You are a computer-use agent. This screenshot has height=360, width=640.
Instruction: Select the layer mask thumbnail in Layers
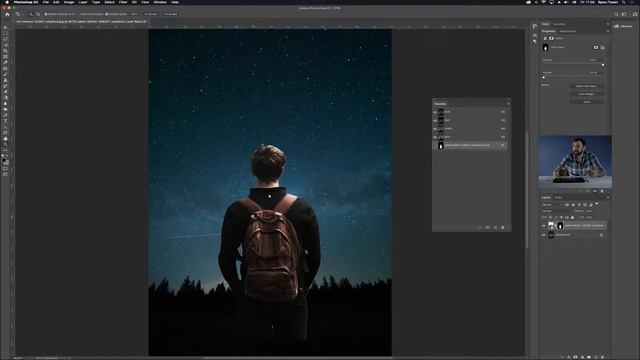560,226
